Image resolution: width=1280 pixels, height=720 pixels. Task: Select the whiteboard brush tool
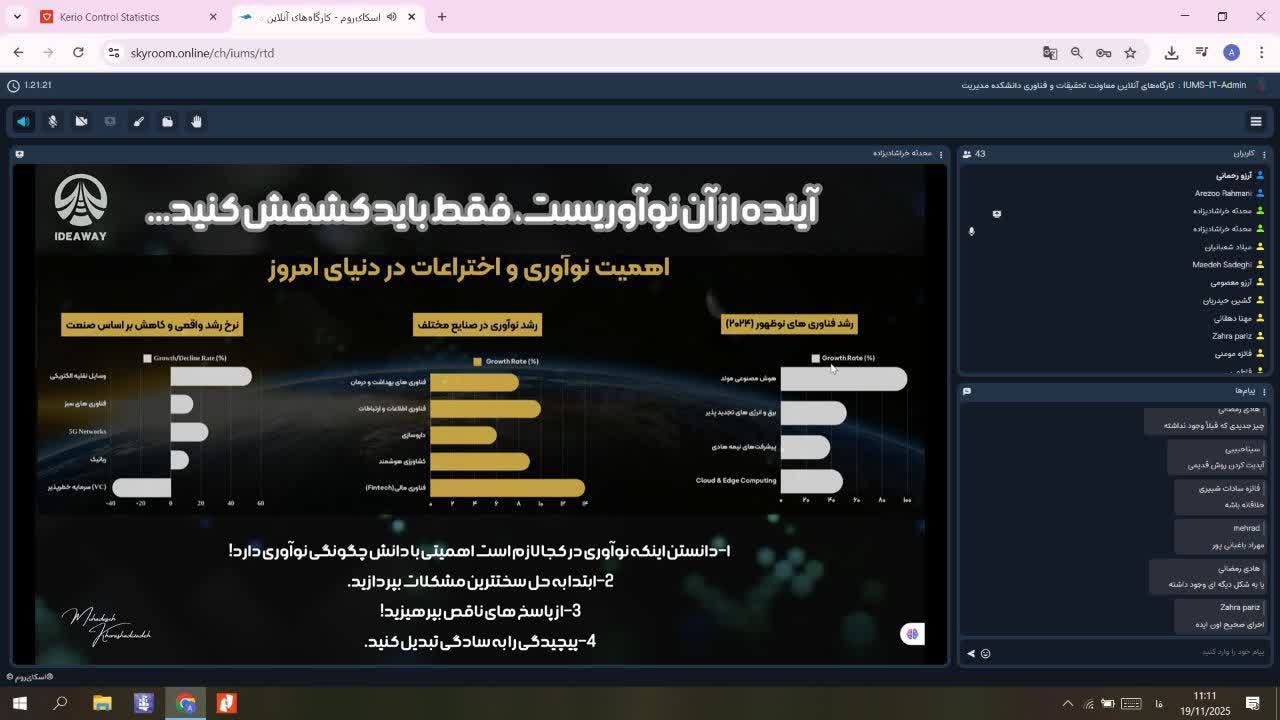point(139,121)
